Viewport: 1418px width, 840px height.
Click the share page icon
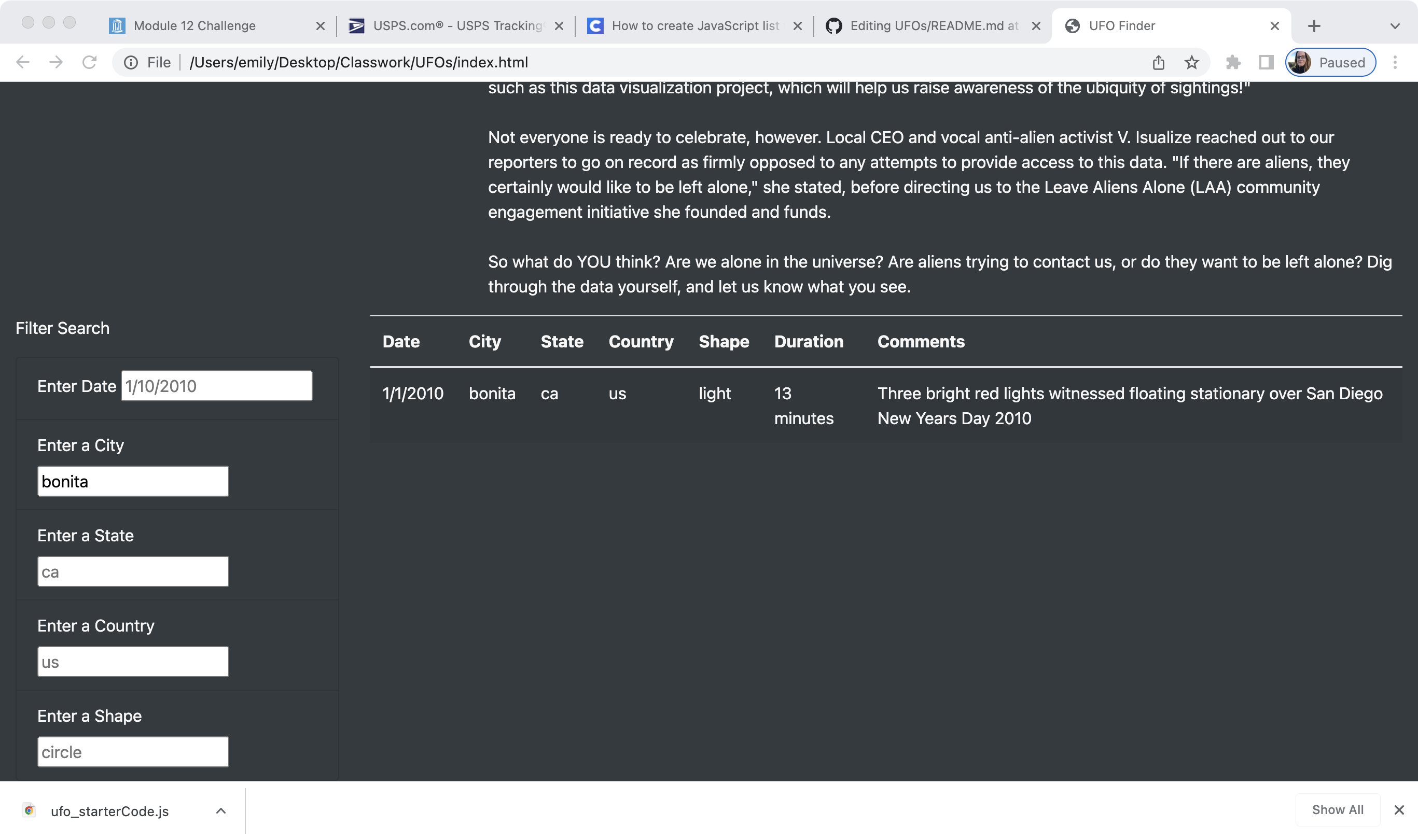click(1158, 62)
